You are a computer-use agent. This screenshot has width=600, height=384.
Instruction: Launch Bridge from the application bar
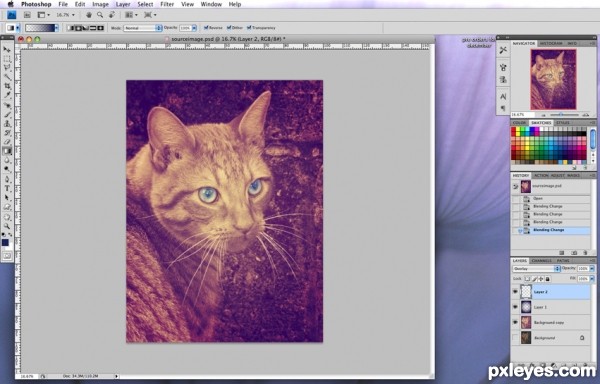coord(27,15)
